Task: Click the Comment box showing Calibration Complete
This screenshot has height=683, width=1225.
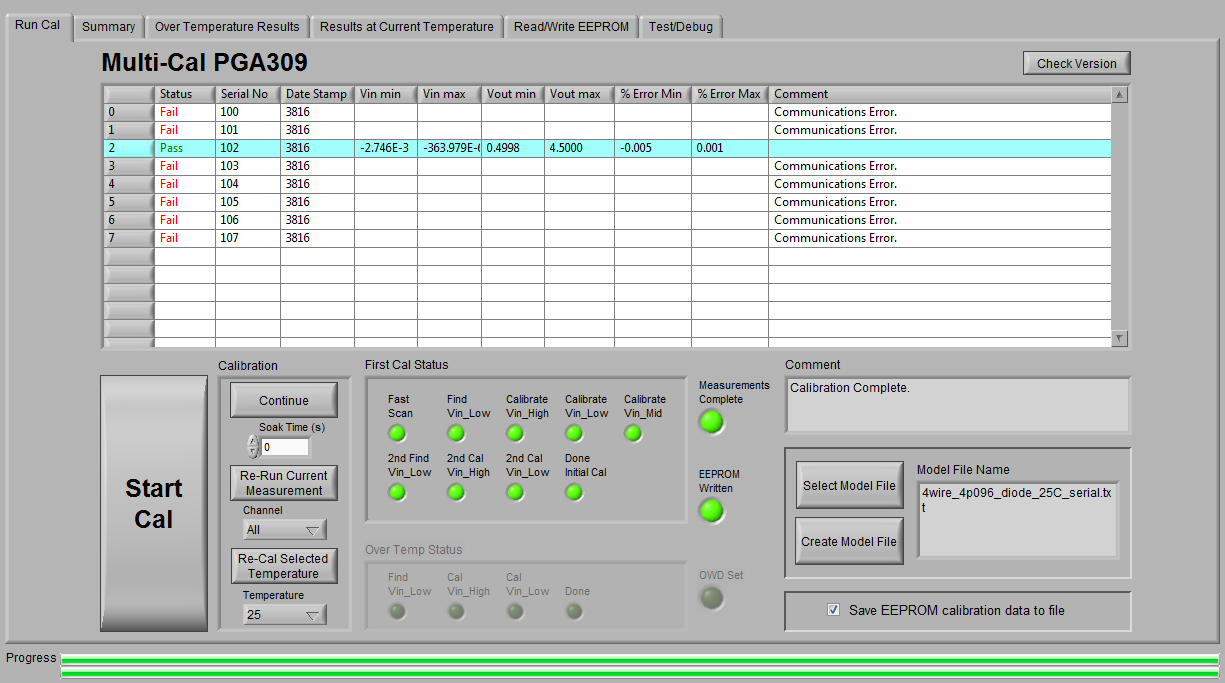Action: pyautogui.click(x=957, y=404)
